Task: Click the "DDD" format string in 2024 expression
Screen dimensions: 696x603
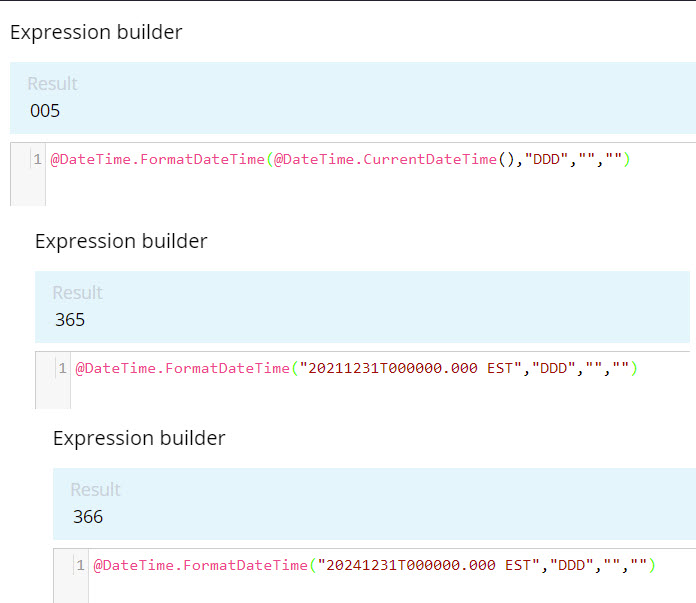Action: (571, 566)
